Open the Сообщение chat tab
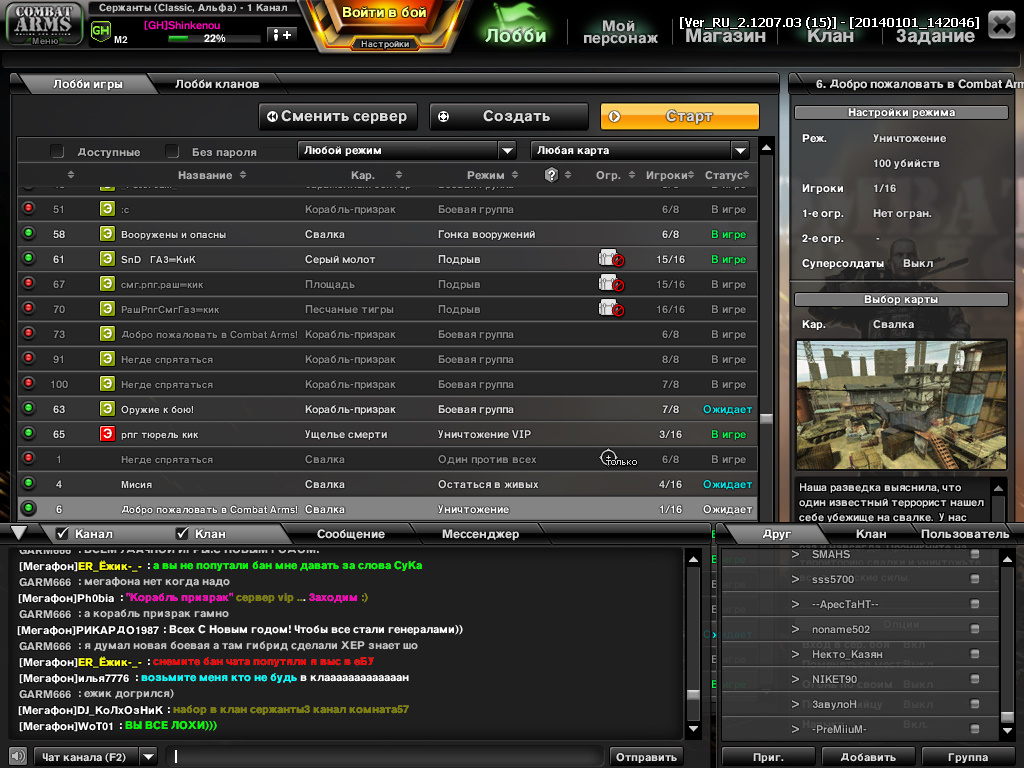This screenshot has height=768, width=1024. pyautogui.click(x=351, y=534)
